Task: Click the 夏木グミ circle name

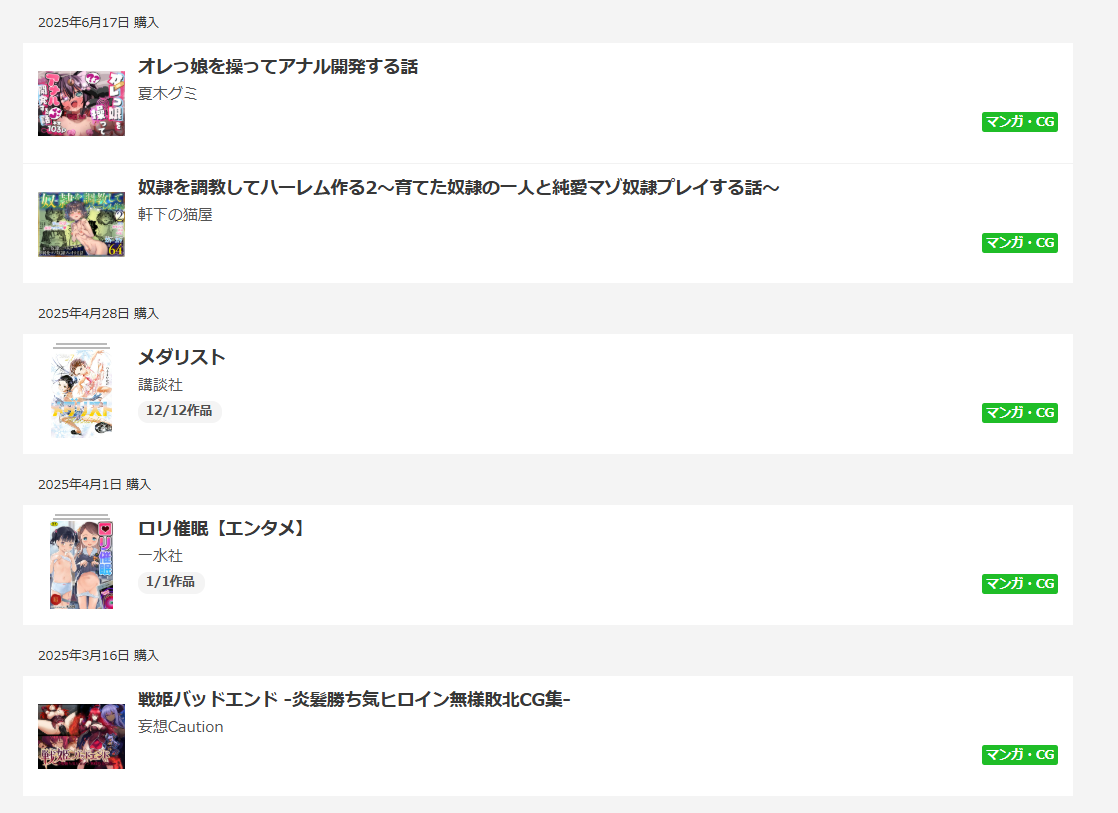Action: pos(168,94)
